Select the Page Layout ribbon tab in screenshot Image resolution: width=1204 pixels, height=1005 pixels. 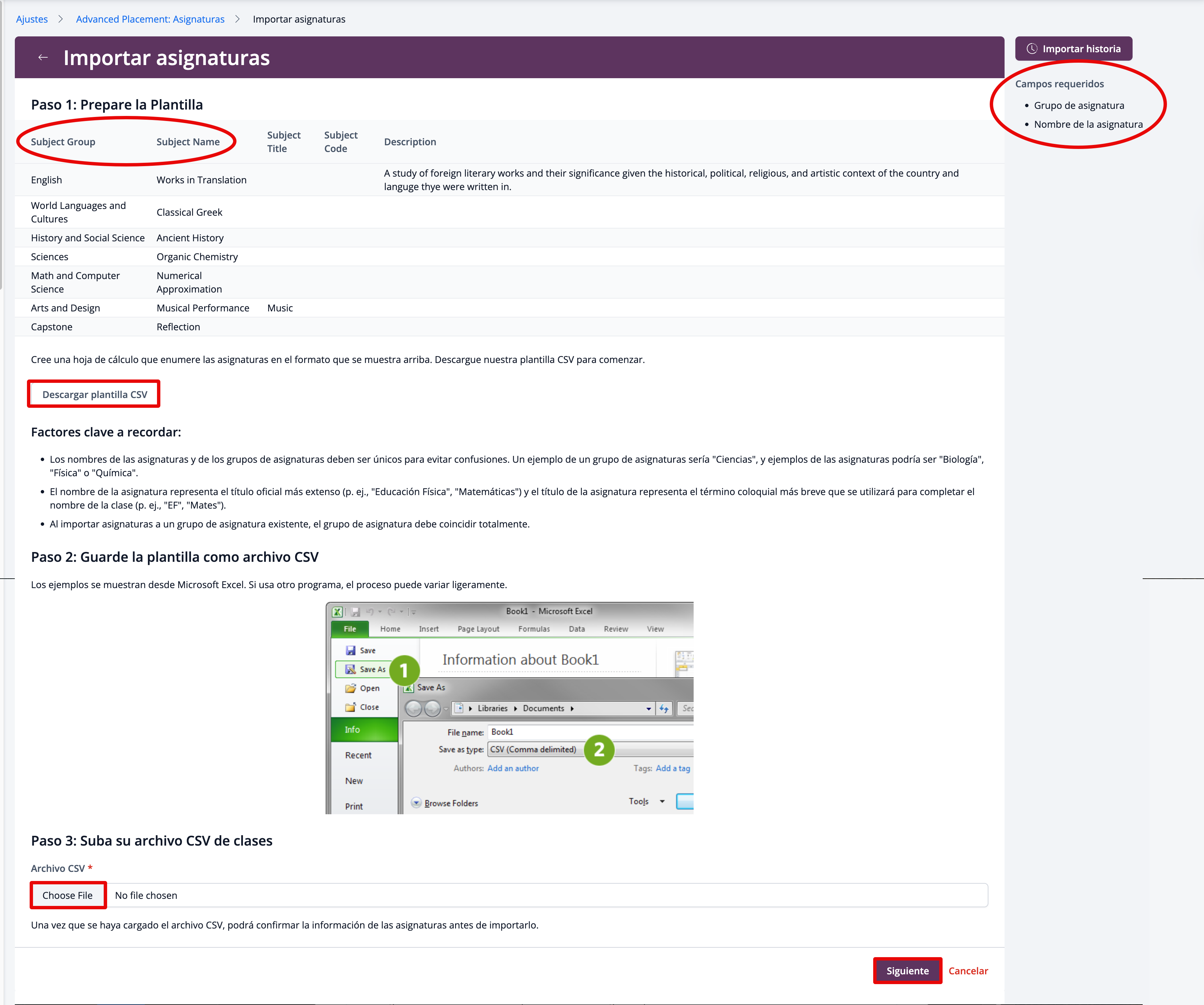[478, 629]
